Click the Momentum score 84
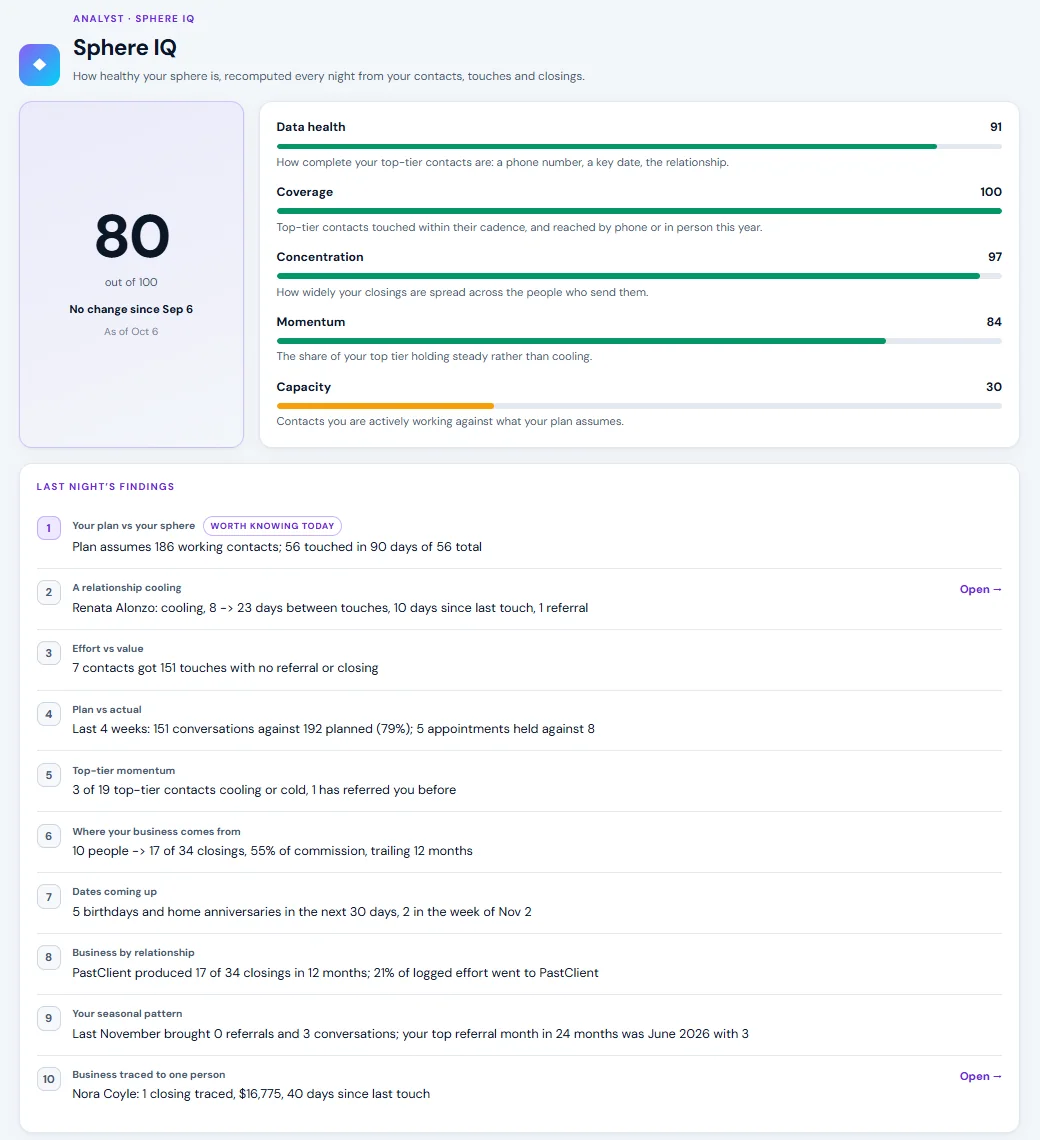 coord(994,321)
